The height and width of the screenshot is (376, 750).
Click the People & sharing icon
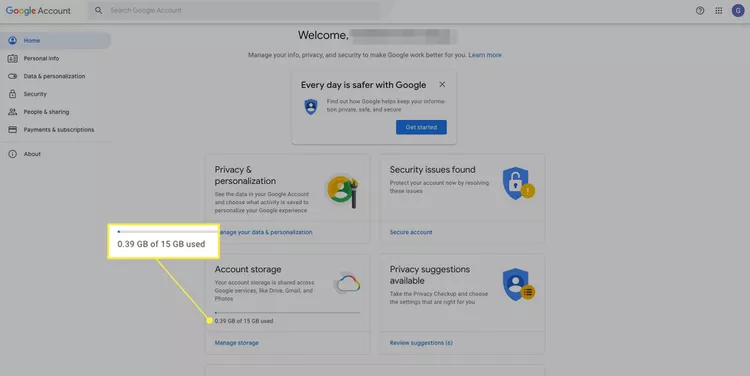point(12,112)
